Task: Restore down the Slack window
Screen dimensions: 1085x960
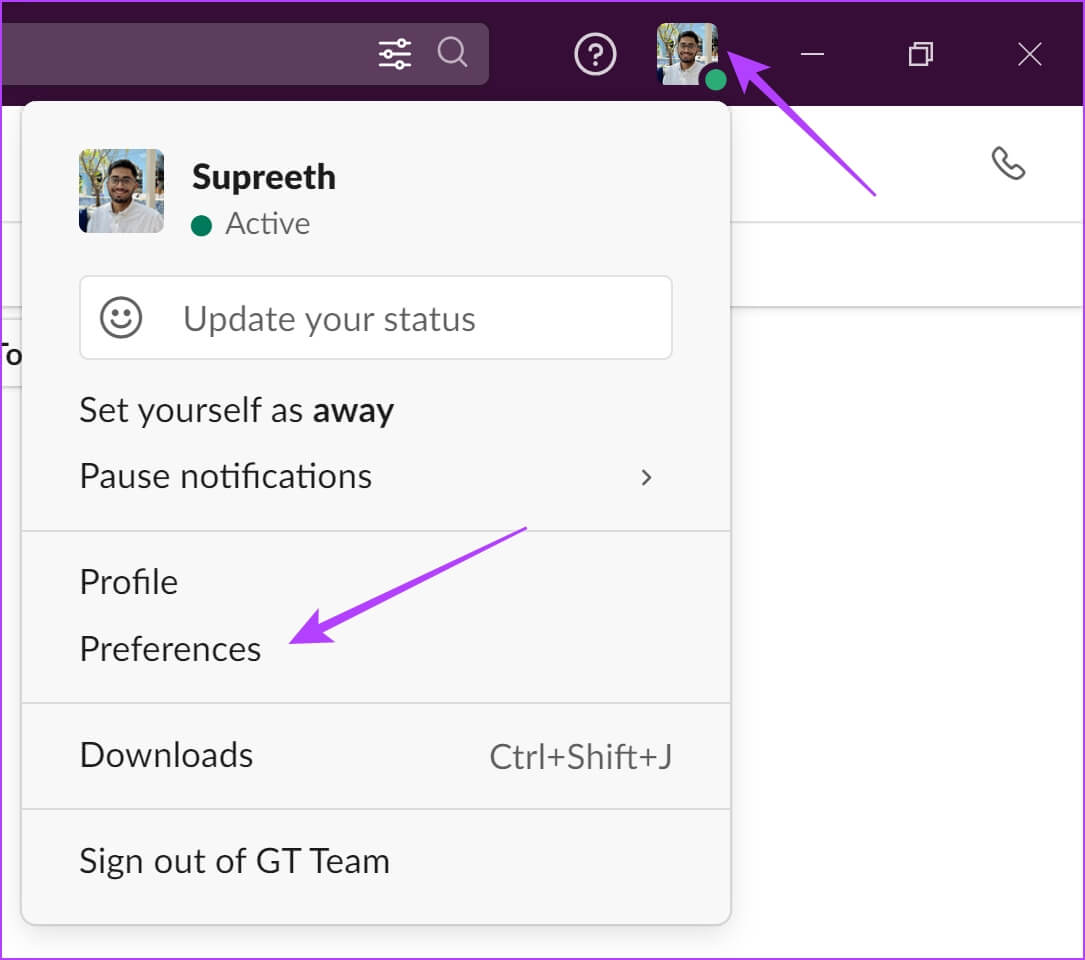Action: click(x=921, y=54)
